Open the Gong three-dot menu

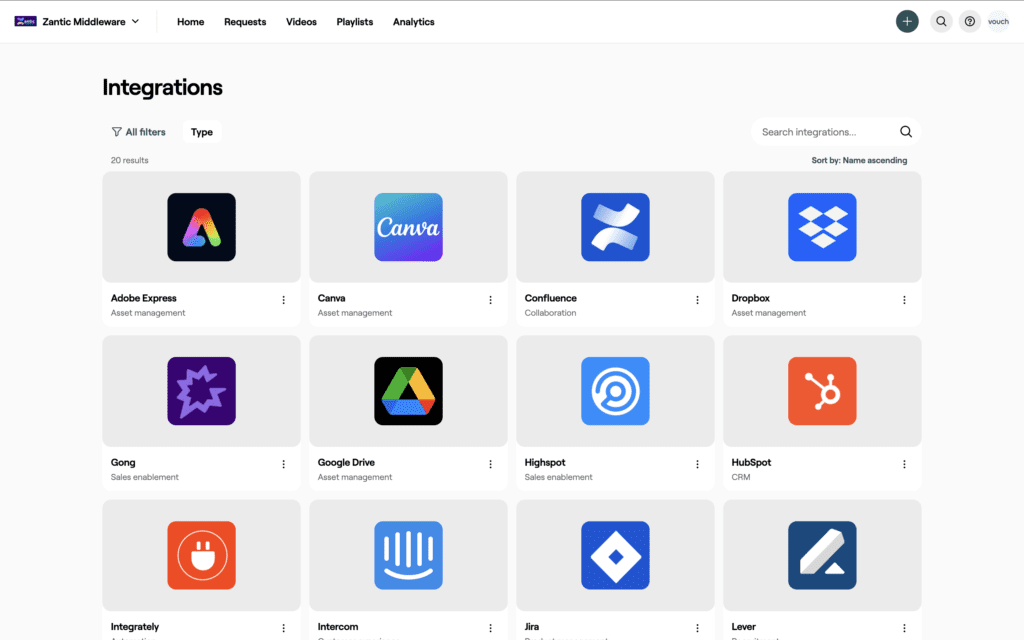pyautogui.click(x=283, y=464)
